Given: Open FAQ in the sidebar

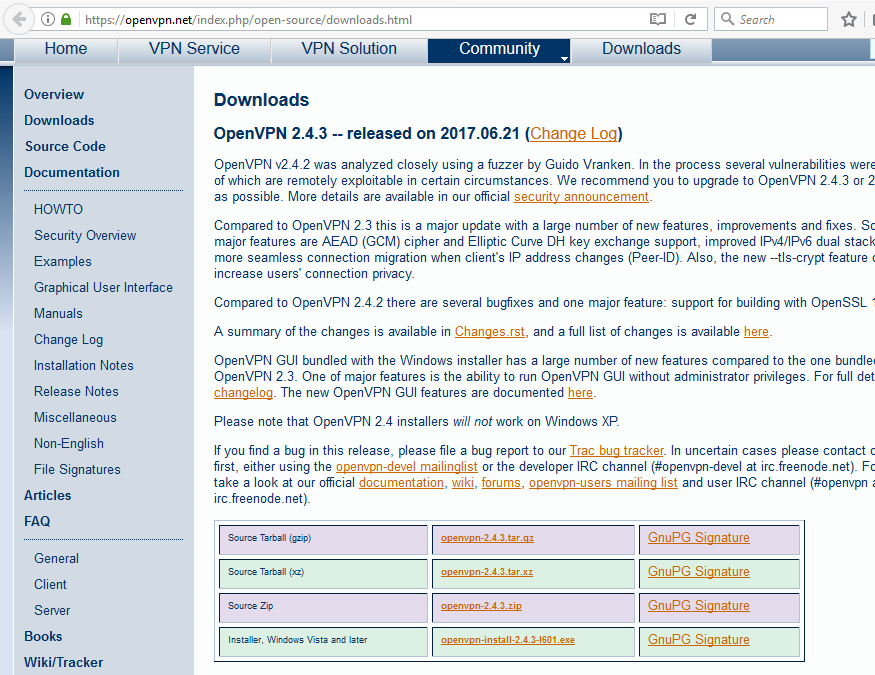Looking at the screenshot, I should point(37,522).
